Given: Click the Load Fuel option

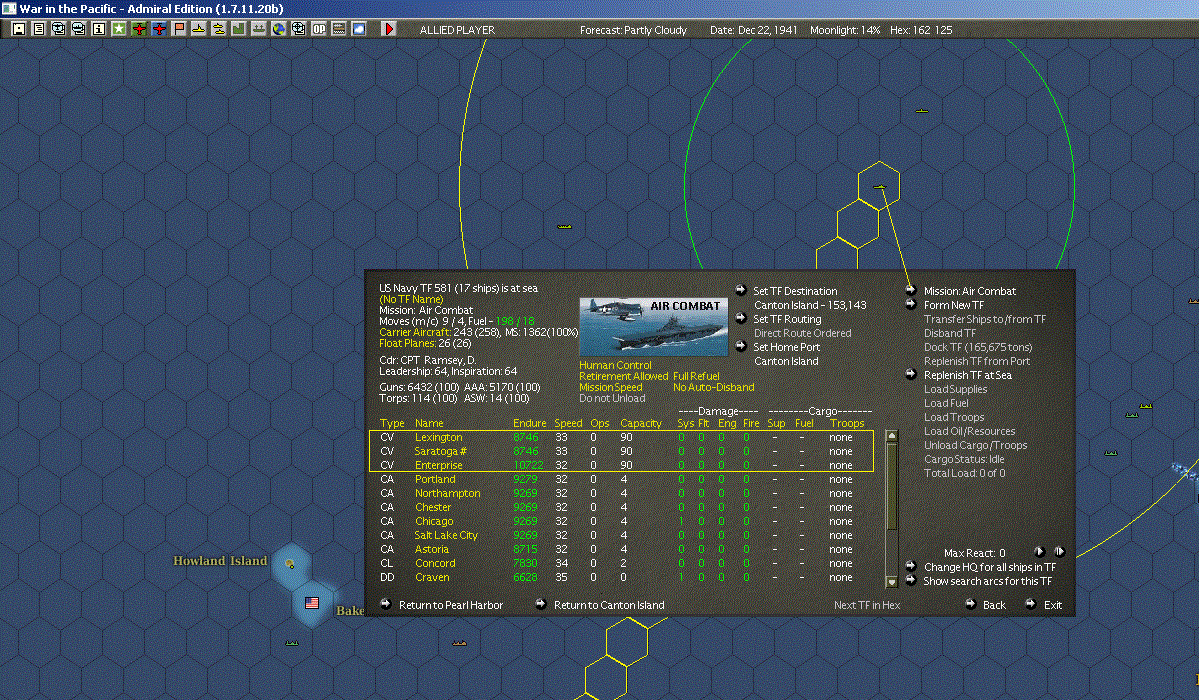Looking at the screenshot, I should pyautogui.click(x=946, y=403).
